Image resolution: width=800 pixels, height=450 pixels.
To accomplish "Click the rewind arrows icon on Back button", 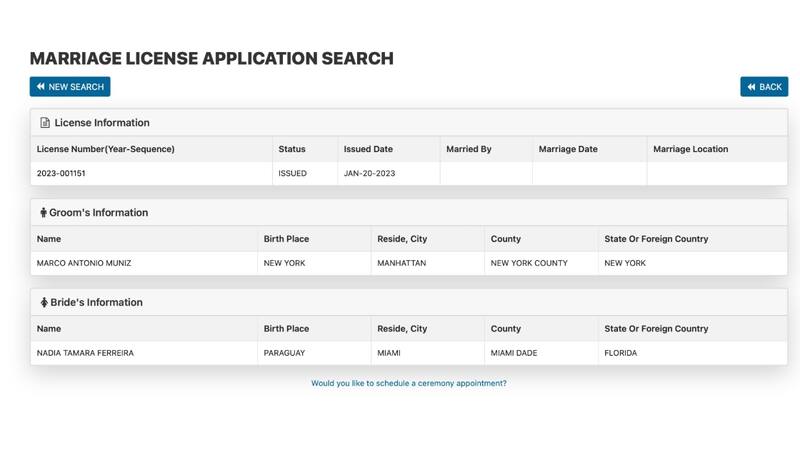I will point(752,87).
